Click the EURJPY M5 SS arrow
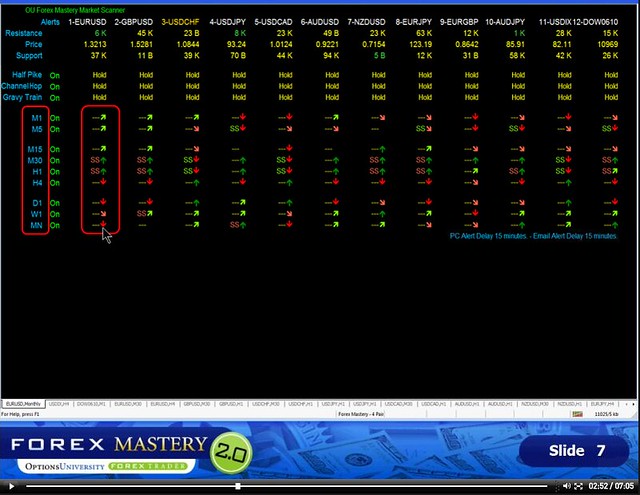640x495 pixels. pyautogui.click(x=424, y=129)
